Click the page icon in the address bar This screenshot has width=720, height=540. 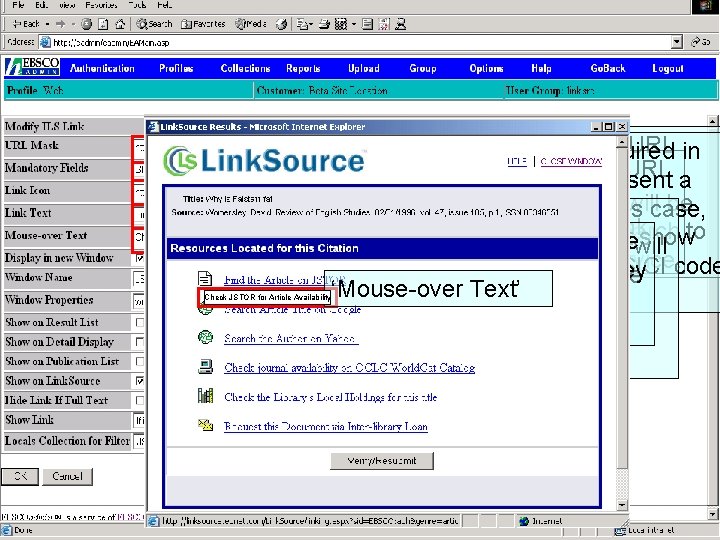pos(45,43)
